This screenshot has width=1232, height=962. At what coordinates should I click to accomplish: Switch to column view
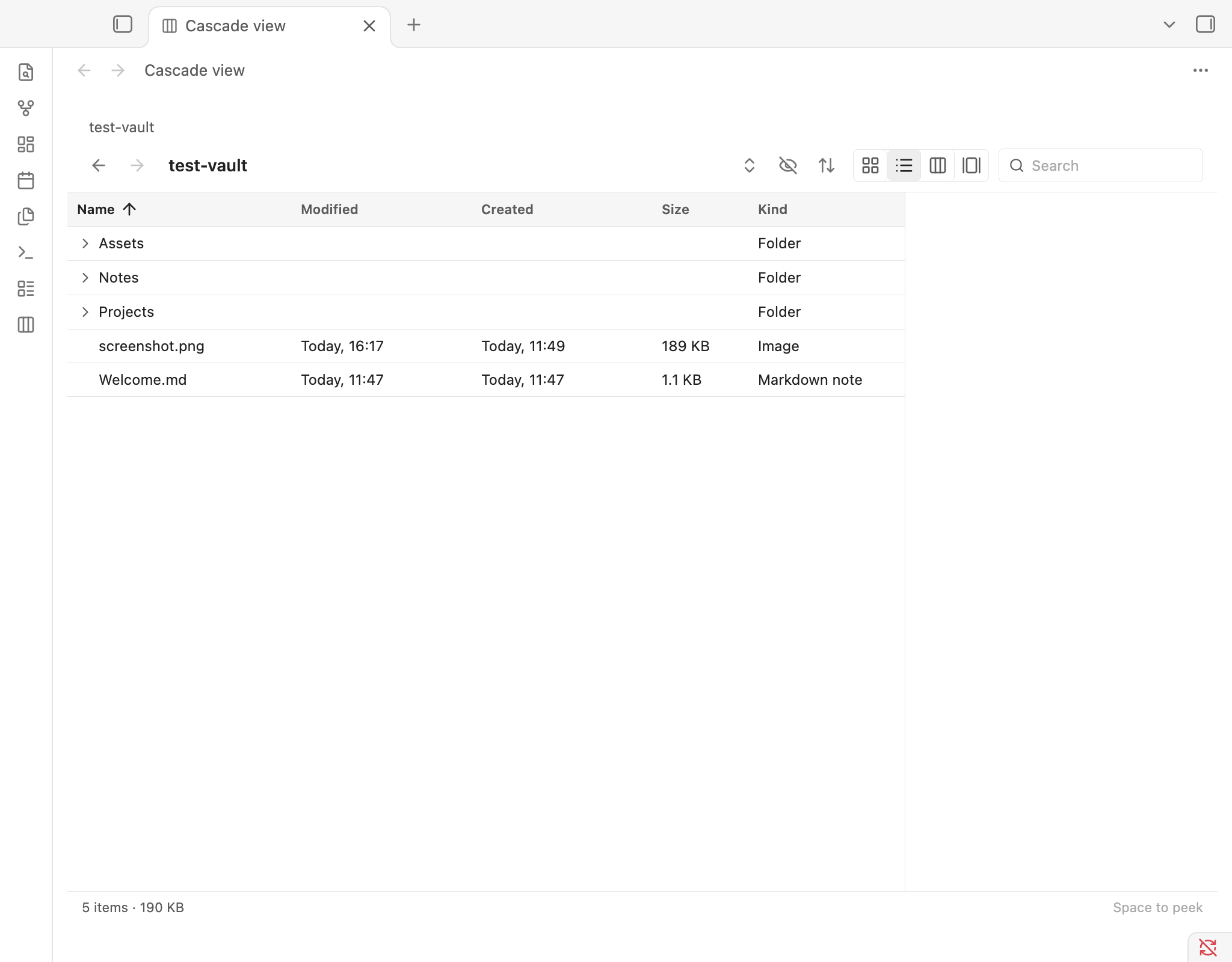pos(938,165)
